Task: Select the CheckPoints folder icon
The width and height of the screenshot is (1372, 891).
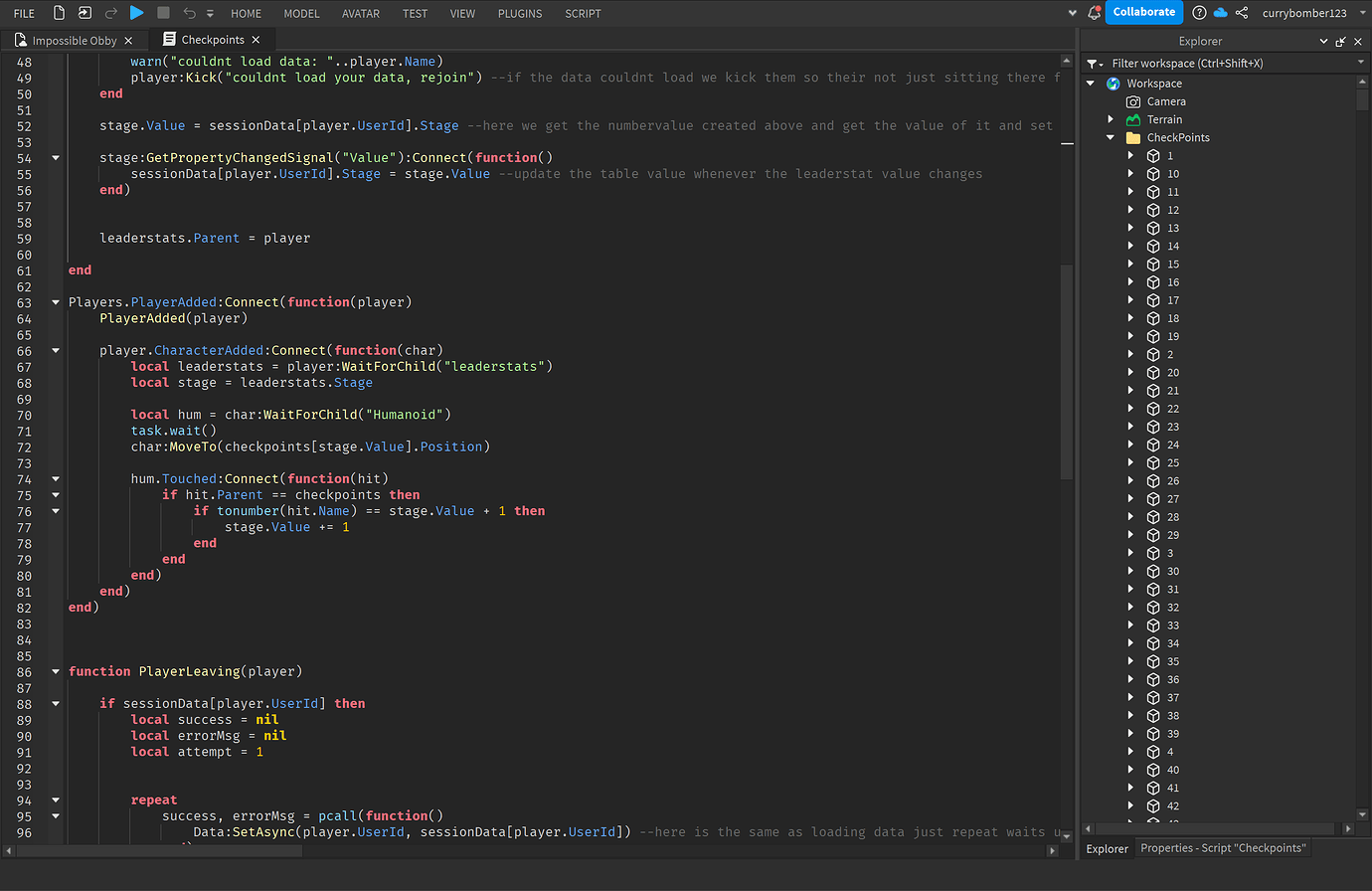Action: tap(1132, 138)
